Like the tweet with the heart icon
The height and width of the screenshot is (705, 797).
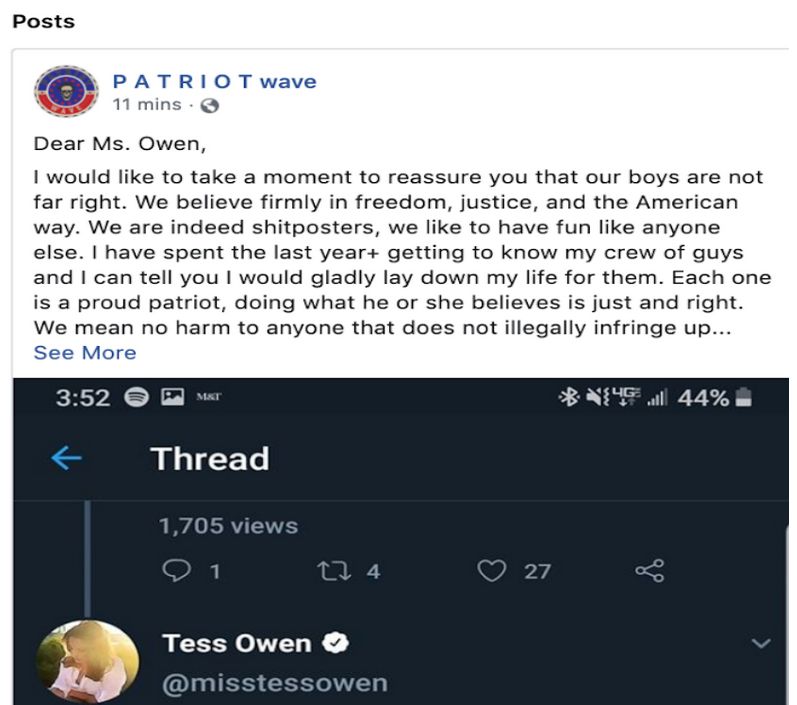(x=492, y=570)
